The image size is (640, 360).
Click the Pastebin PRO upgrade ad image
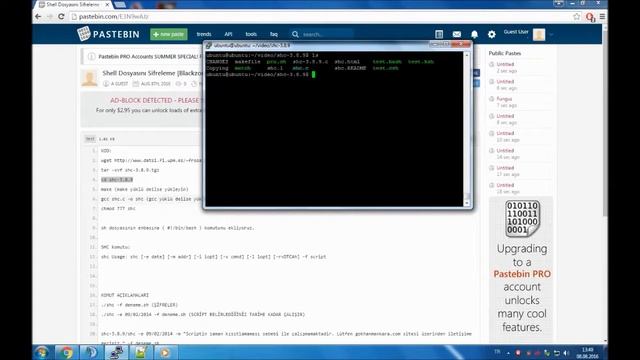pyautogui.click(x=521, y=269)
